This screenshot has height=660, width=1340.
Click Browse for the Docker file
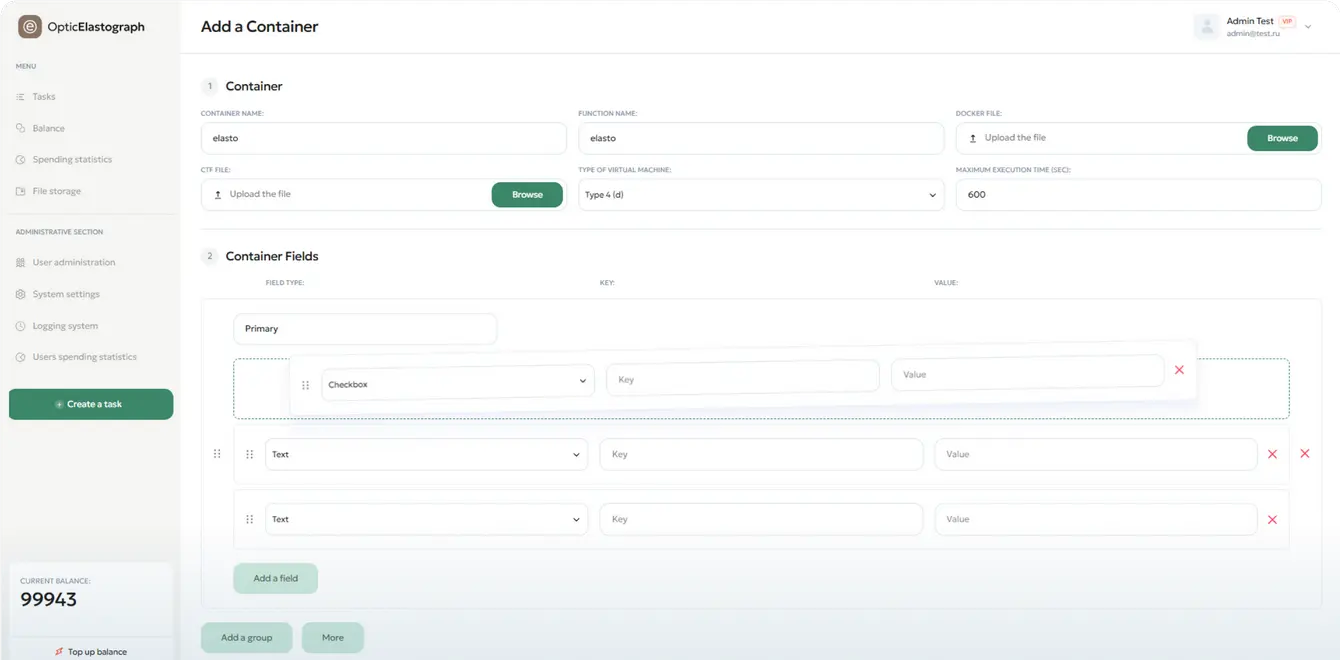point(1281,138)
